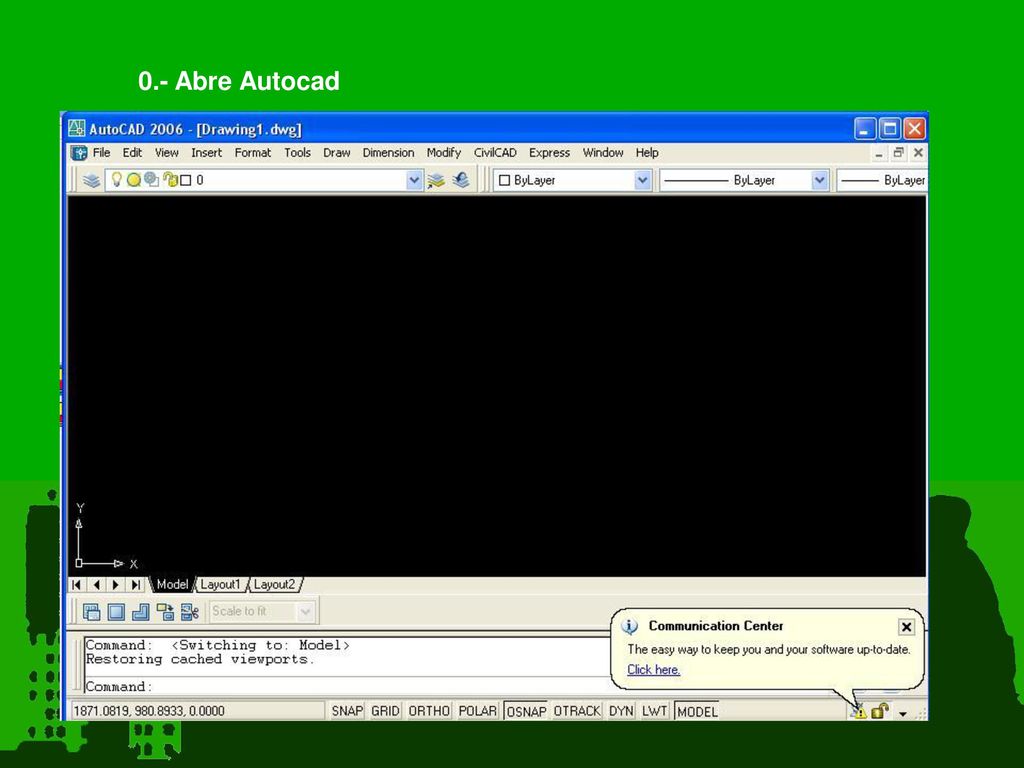Click the Communication Center info icon
The height and width of the screenshot is (768, 1024).
coord(630,627)
